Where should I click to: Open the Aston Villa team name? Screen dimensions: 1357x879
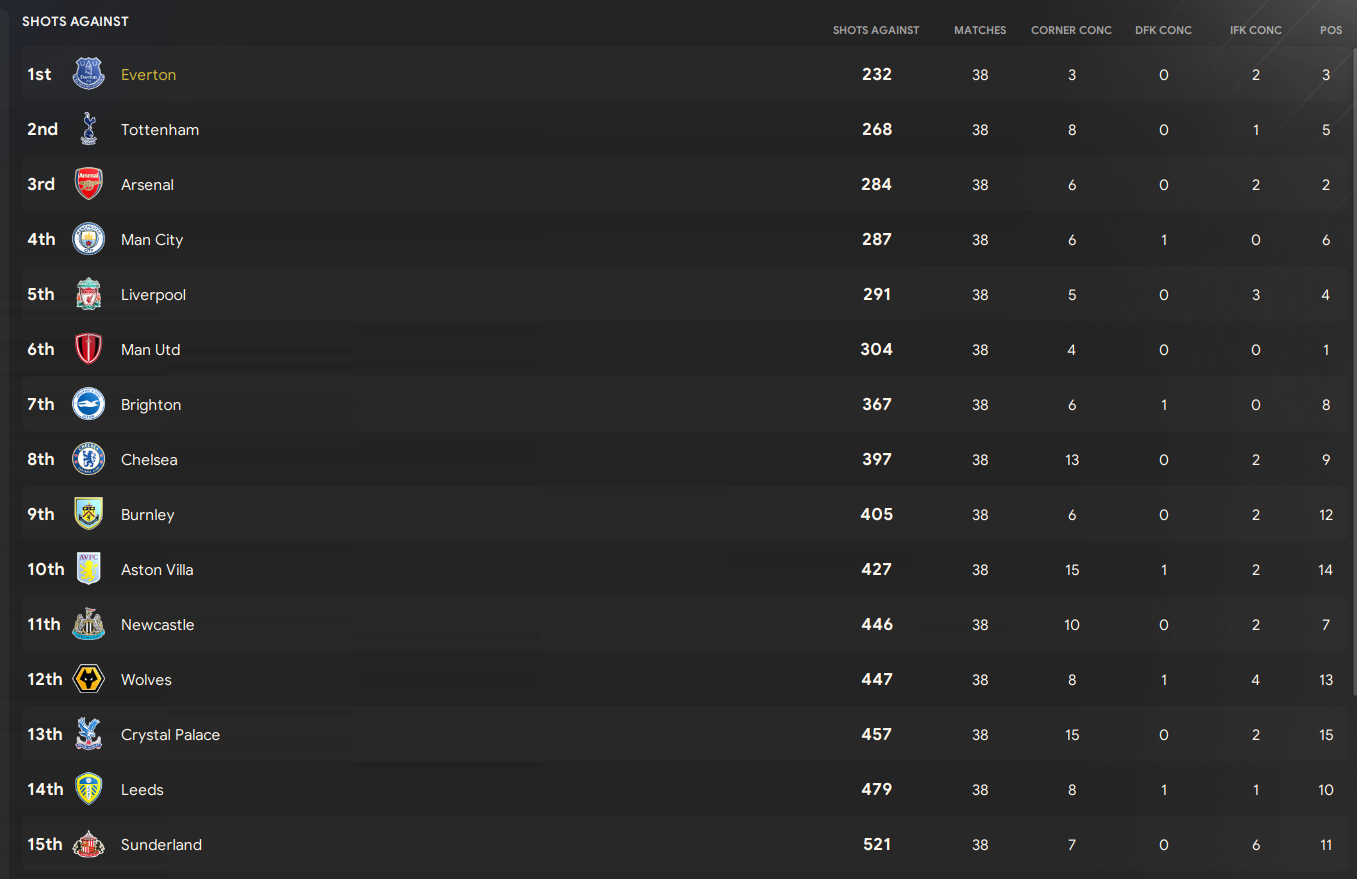click(x=157, y=570)
